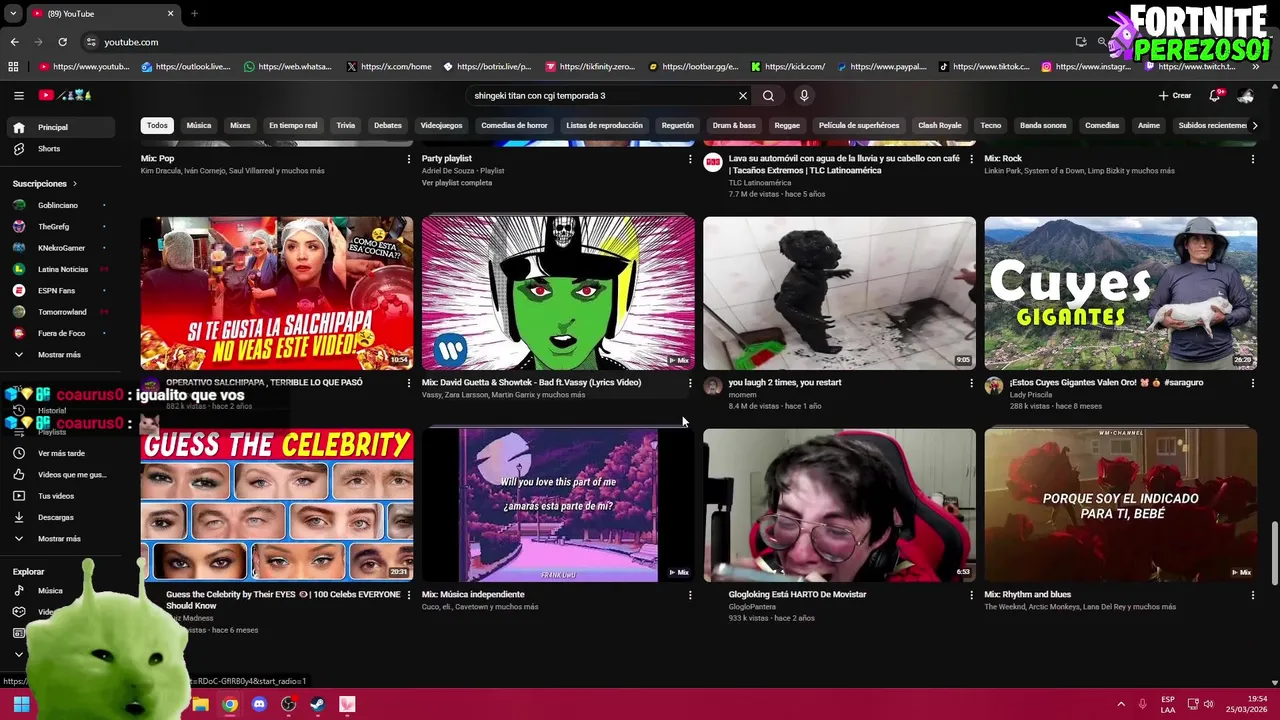Open Steam from the taskbar
1280x720 pixels.
(318, 704)
